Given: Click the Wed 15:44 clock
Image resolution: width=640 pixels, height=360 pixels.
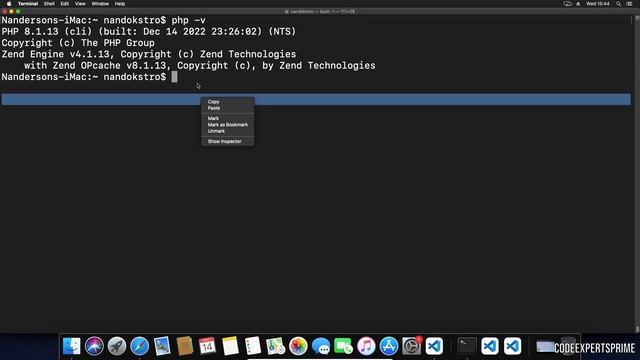Looking at the screenshot, I should pyautogui.click(x=598, y=4).
